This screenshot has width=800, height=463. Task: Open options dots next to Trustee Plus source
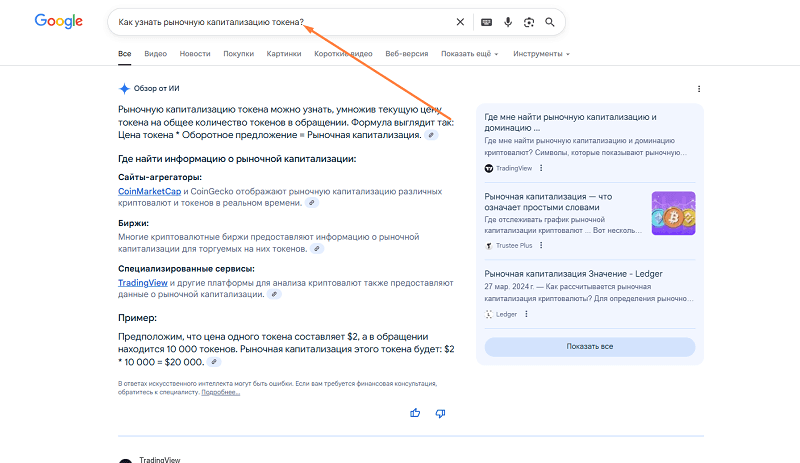[x=541, y=245]
